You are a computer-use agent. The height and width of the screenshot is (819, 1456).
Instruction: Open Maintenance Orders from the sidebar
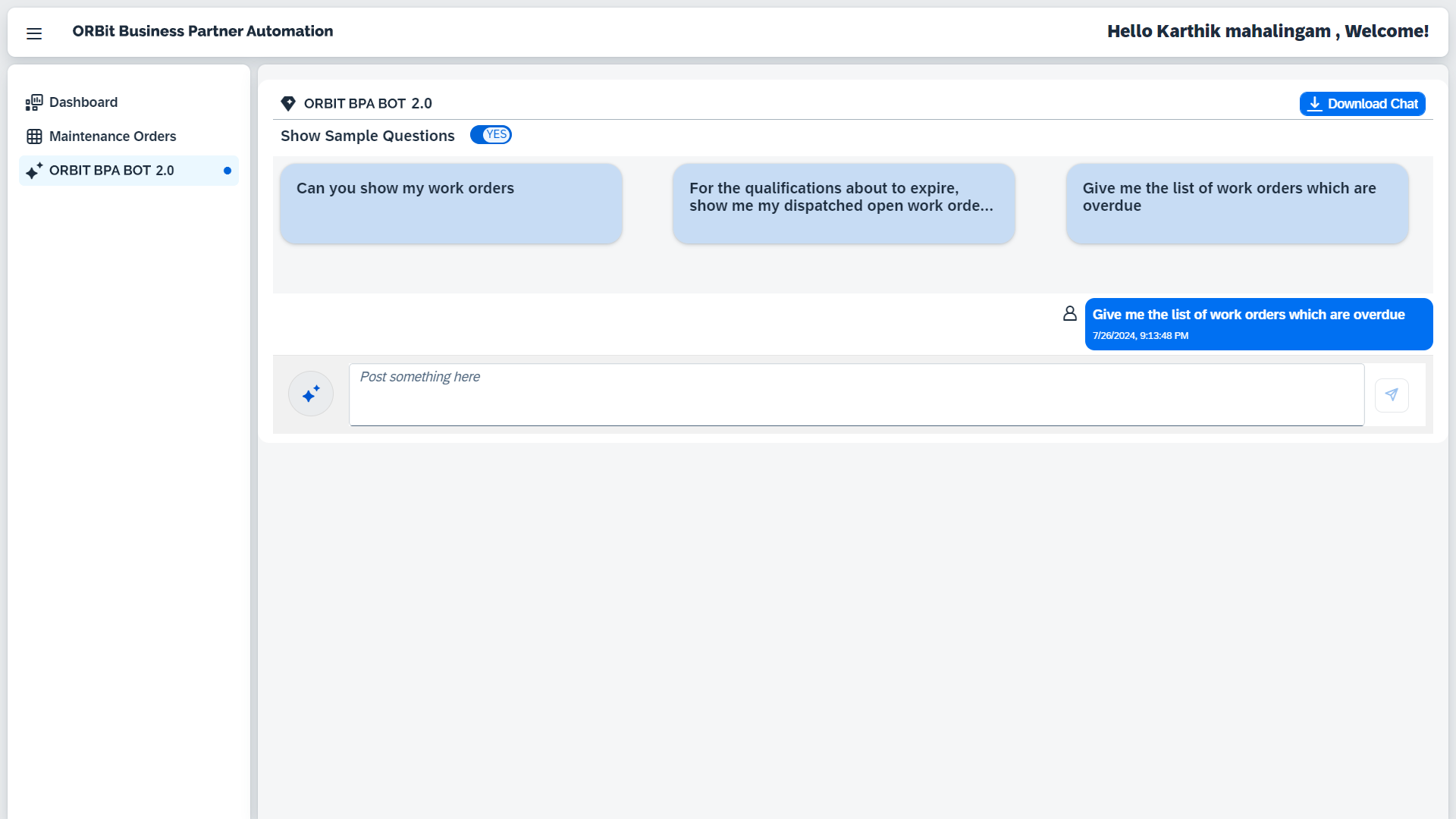[x=112, y=136]
